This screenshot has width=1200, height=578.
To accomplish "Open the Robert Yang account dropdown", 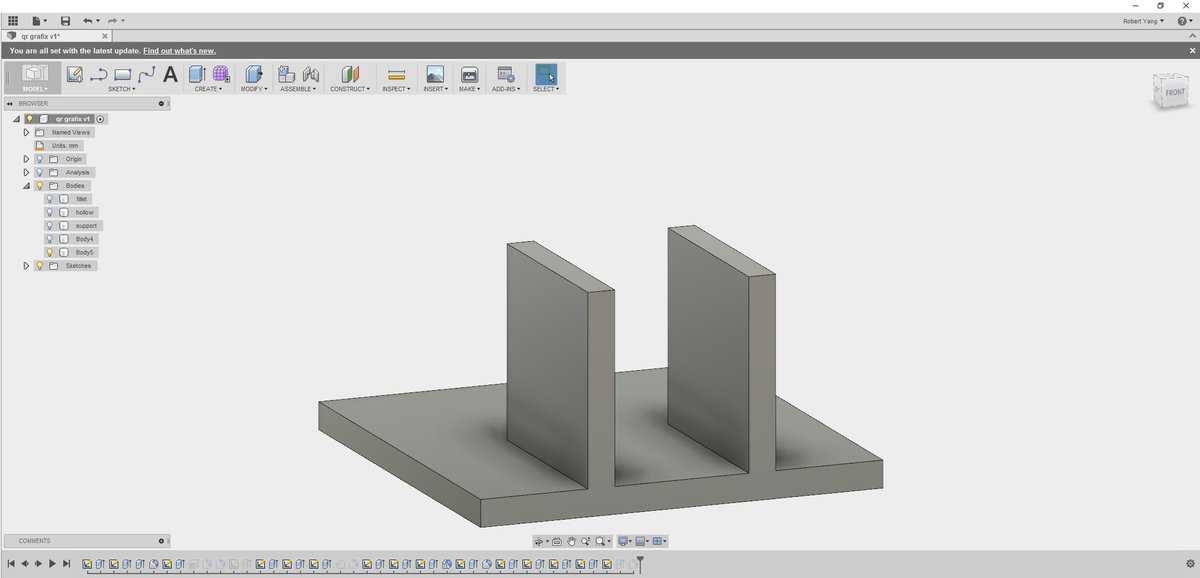I will (1143, 20).
